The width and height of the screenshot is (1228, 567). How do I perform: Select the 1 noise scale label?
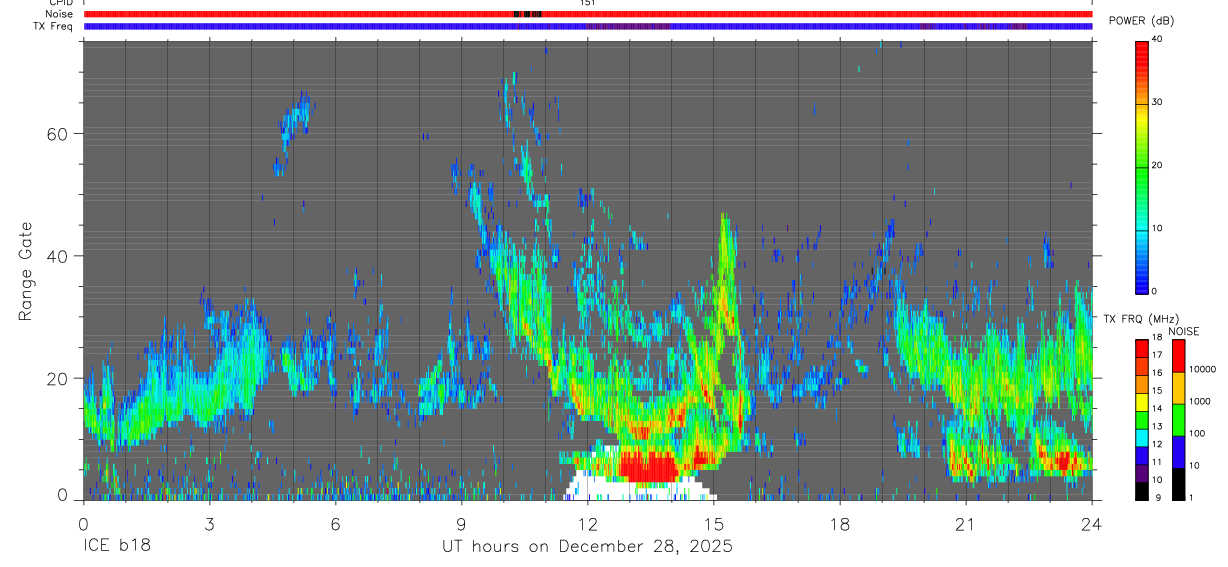[1191, 497]
